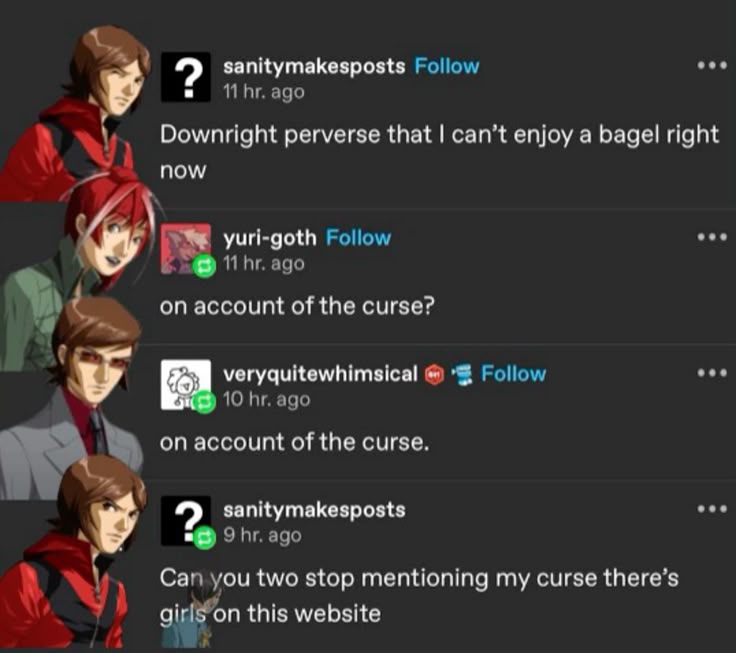Click sanitymakesposts username on 9 hr. ago post
Screen dimensions: 736x653
pos(314,510)
